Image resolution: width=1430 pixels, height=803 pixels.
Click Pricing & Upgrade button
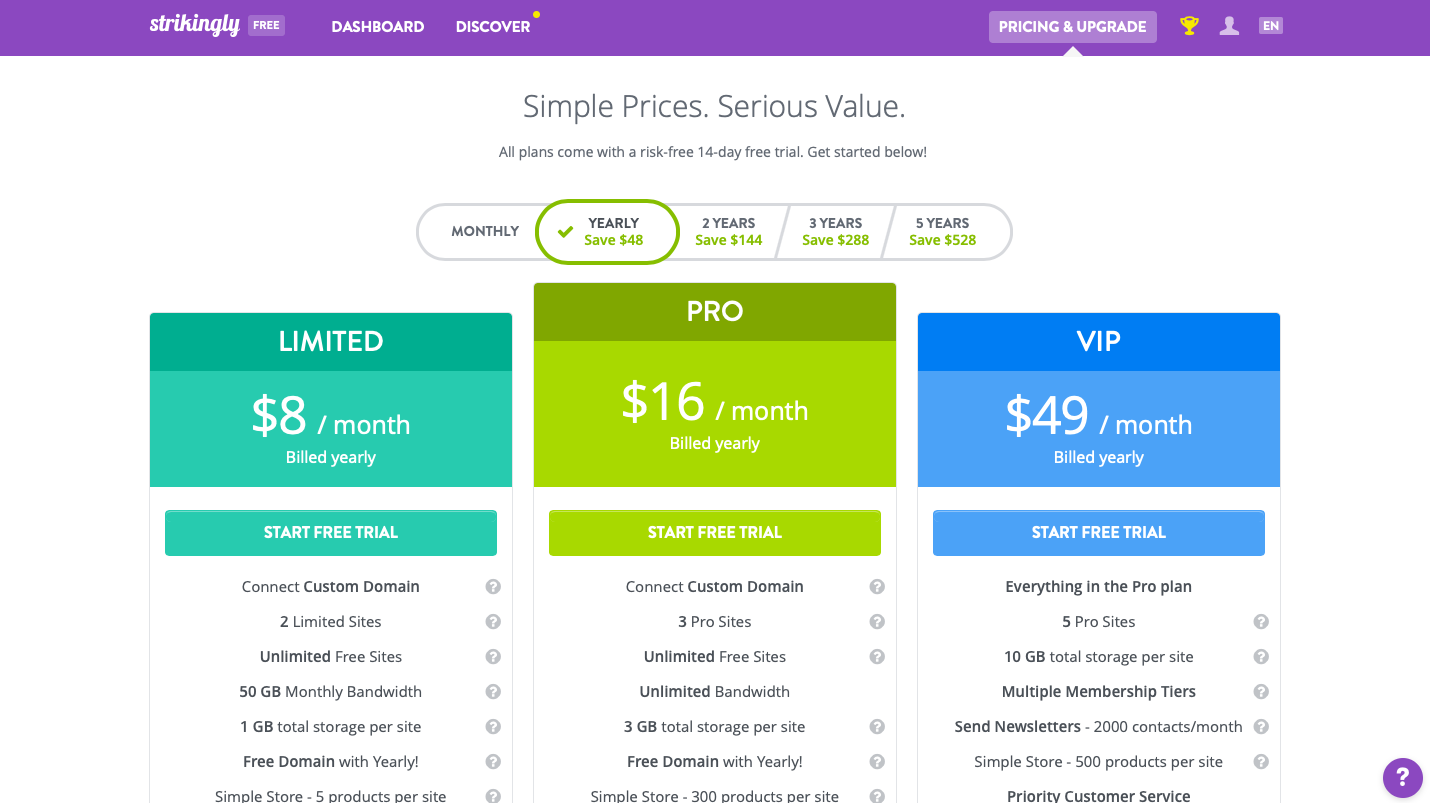point(1072,27)
